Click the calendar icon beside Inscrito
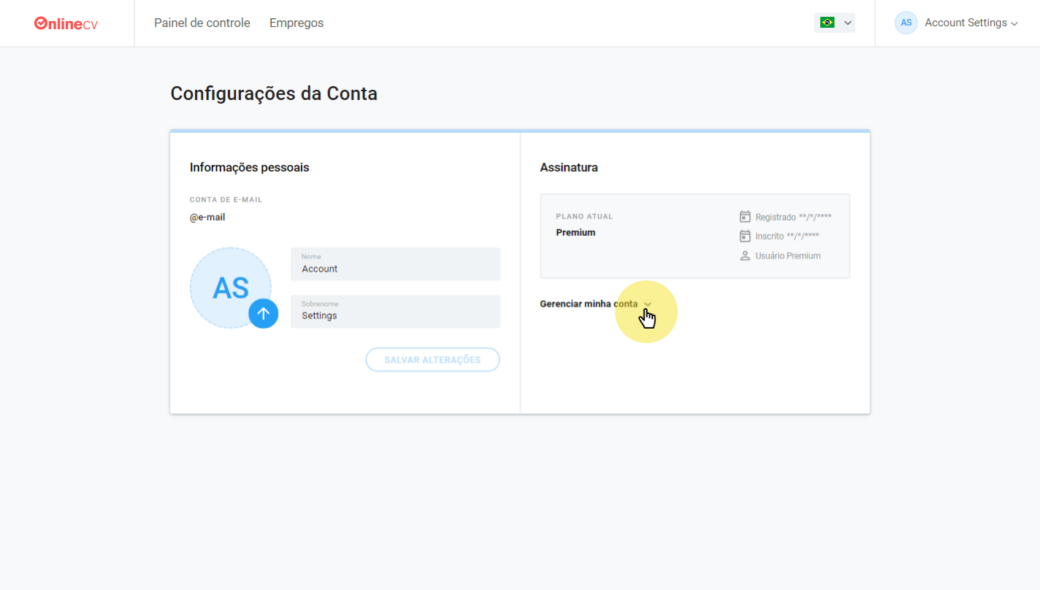Screen dimensions: 1040x590 click(x=745, y=236)
